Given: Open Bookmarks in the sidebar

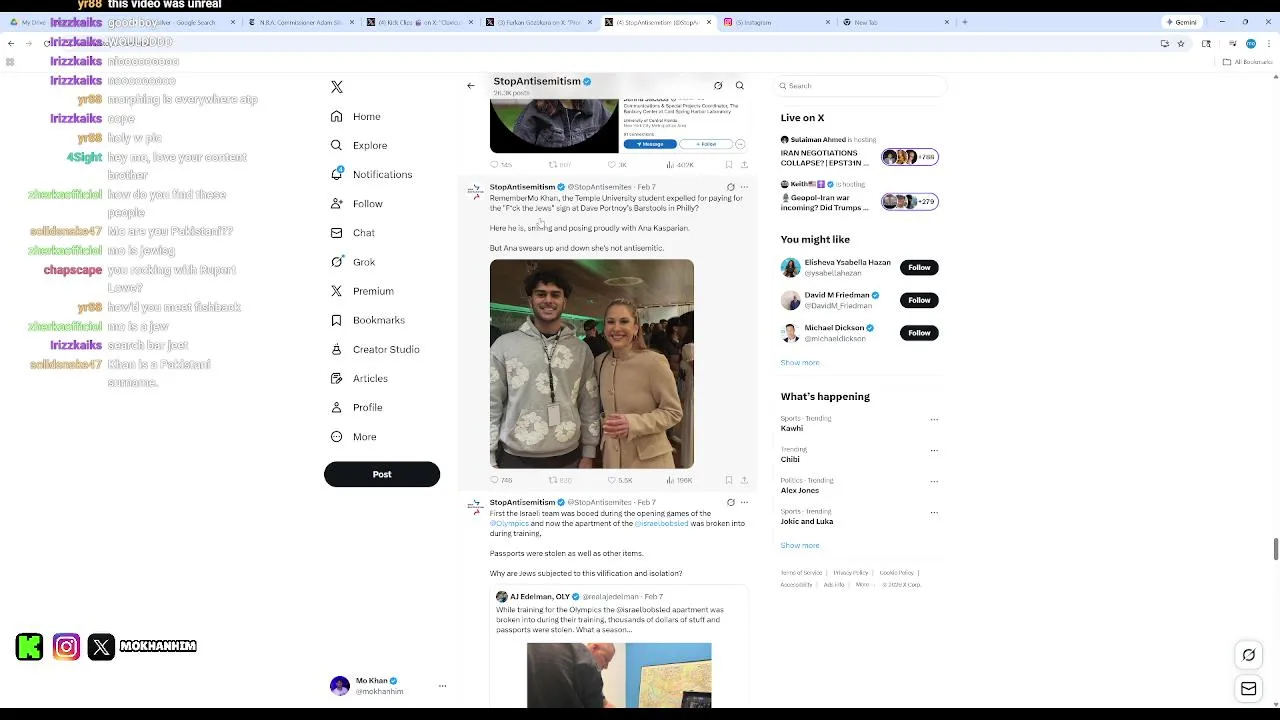Looking at the screenshot, I should 367,320.
